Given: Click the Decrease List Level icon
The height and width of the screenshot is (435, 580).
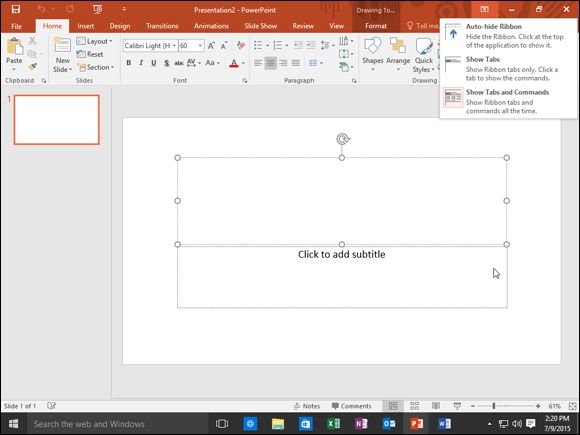Looking at the screenshot, I should tap(298, 45).
